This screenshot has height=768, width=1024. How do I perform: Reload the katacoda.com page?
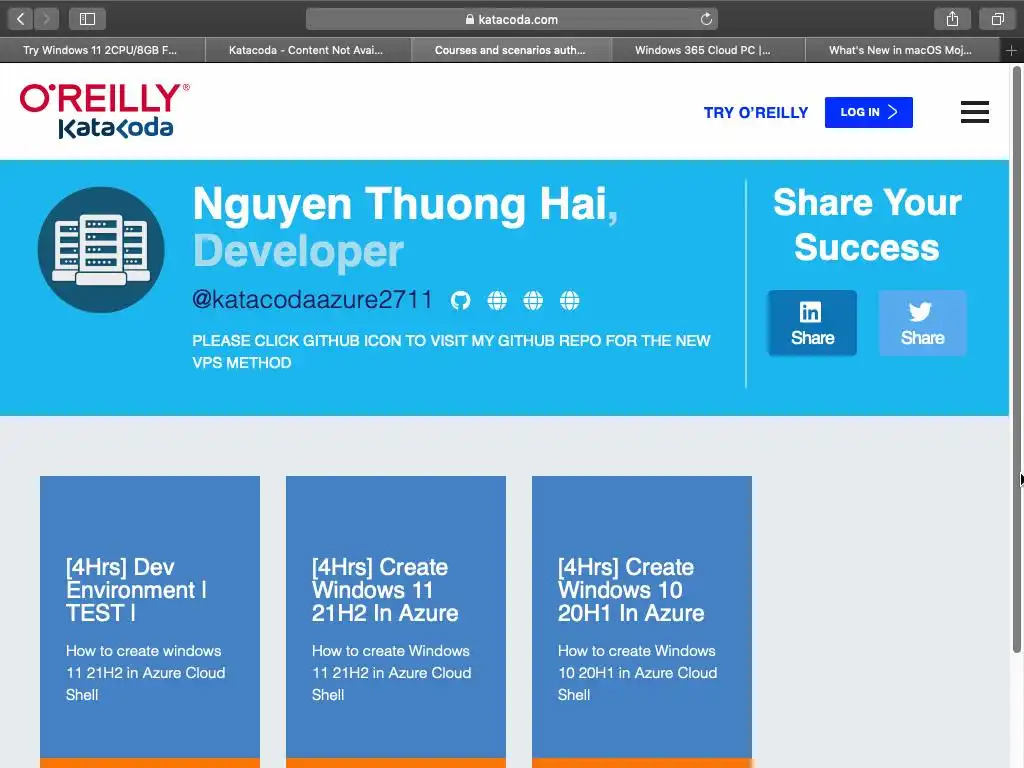coord(706,19)
